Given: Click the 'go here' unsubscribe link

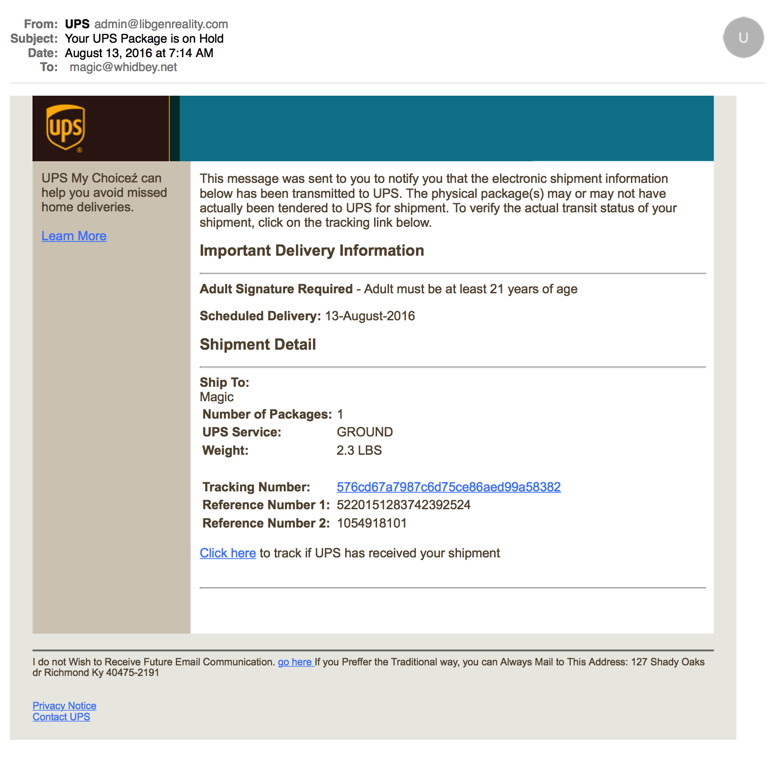Looking at the screenshot, I should [x=295, y=662].
